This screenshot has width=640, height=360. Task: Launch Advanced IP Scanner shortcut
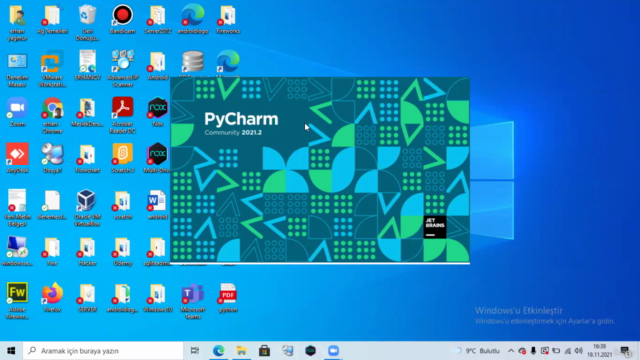coord(122,69)
